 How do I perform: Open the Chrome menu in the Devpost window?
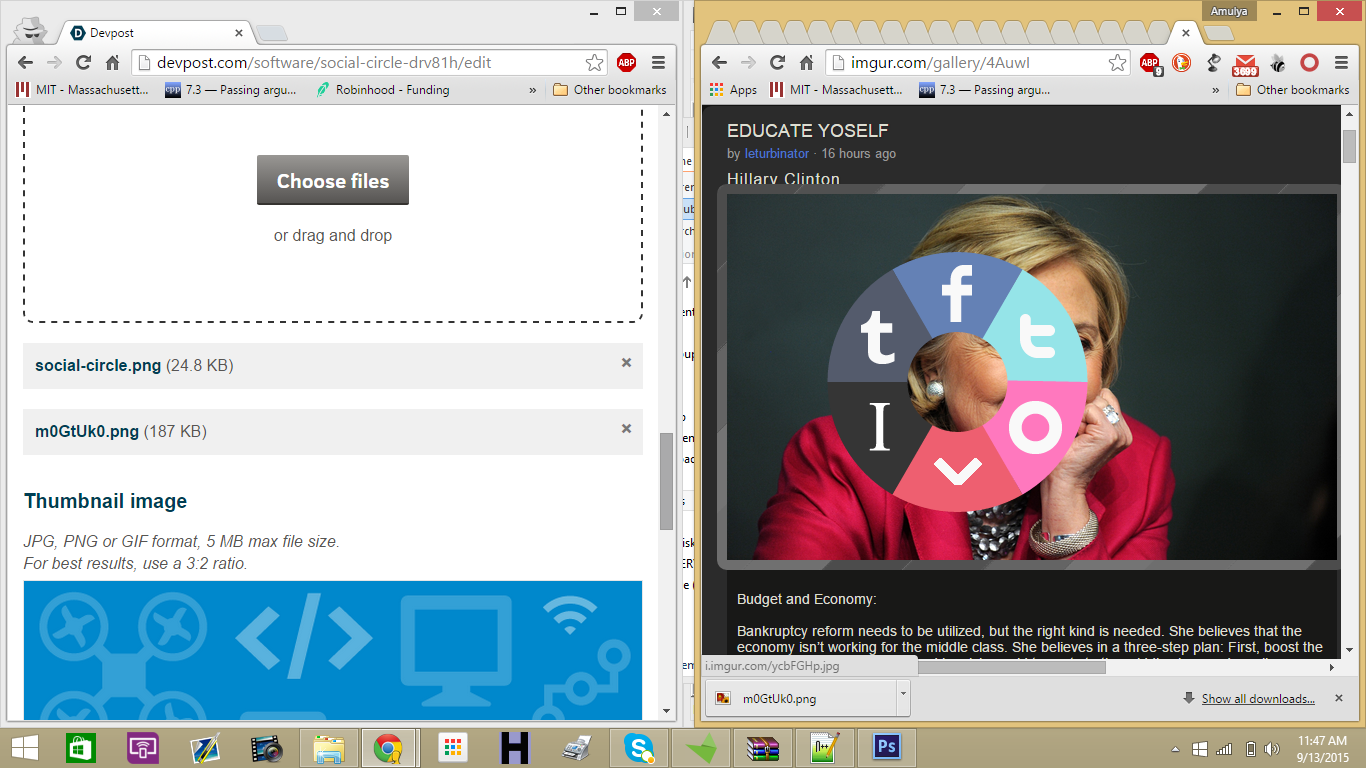[x=658, y=62]
